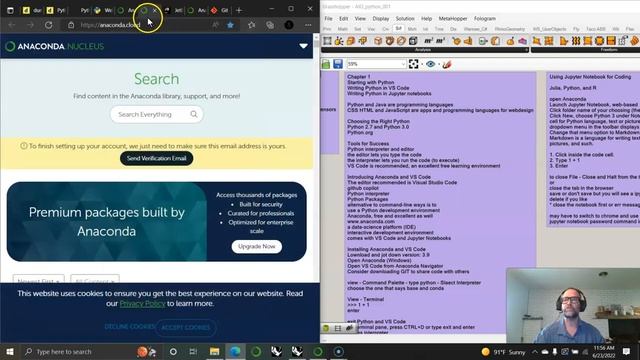Click the refresh button in Edge browser
Screen dimensions: 640x360
point(49,25)
